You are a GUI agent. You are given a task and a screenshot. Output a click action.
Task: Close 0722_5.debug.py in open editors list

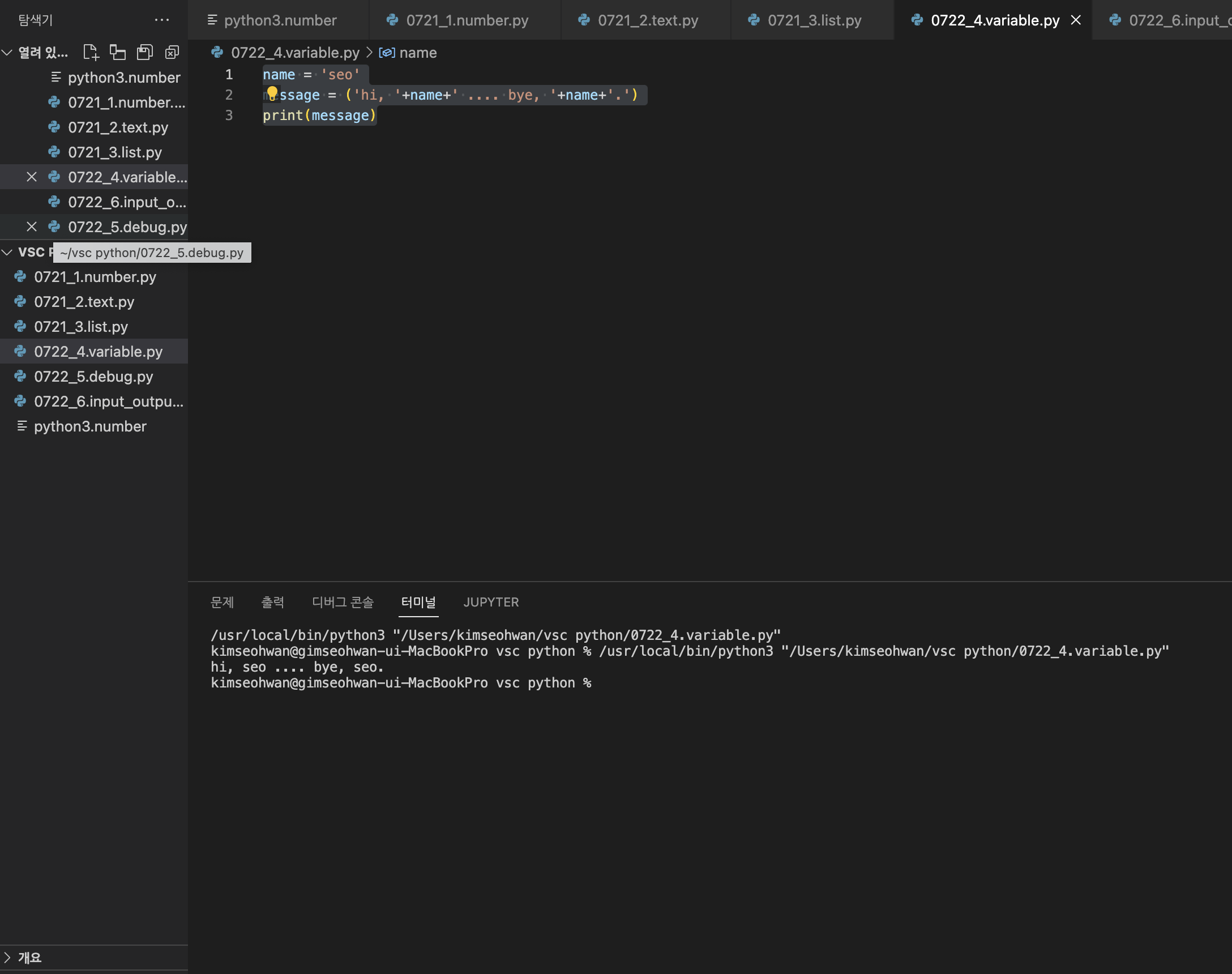point(32,227)
